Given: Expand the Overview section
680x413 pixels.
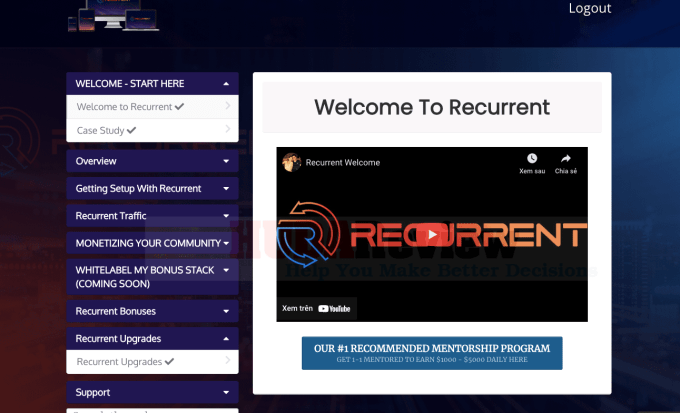Looking at the screenshot, I should [x=152, y=161].
